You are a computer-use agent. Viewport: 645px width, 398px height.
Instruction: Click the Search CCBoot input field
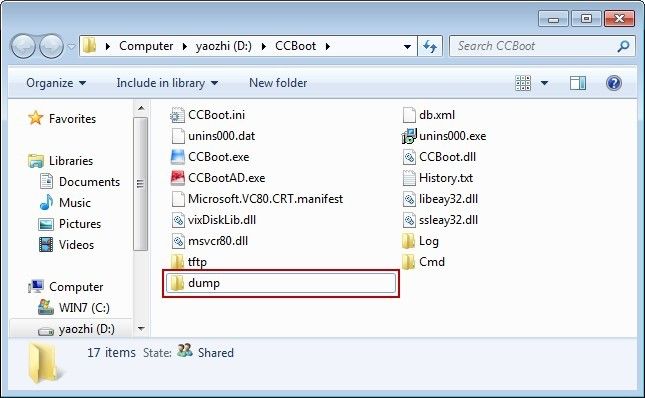[x=536, y=46]
